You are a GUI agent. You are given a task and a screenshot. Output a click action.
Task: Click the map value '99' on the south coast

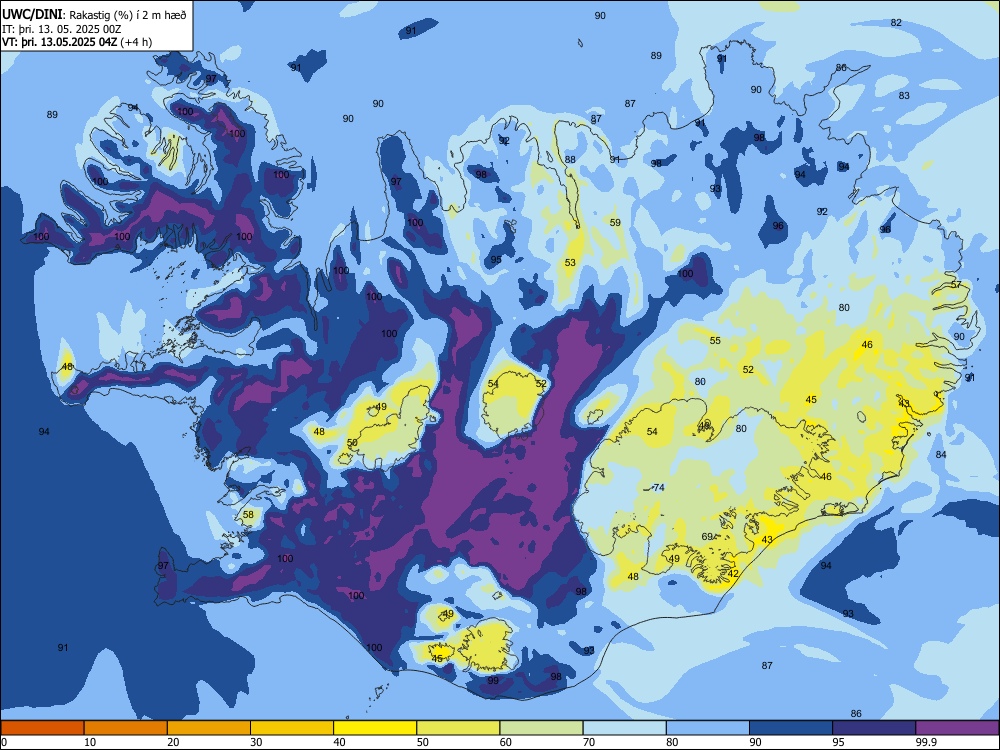pyautogui.click(x=493, y=680)
